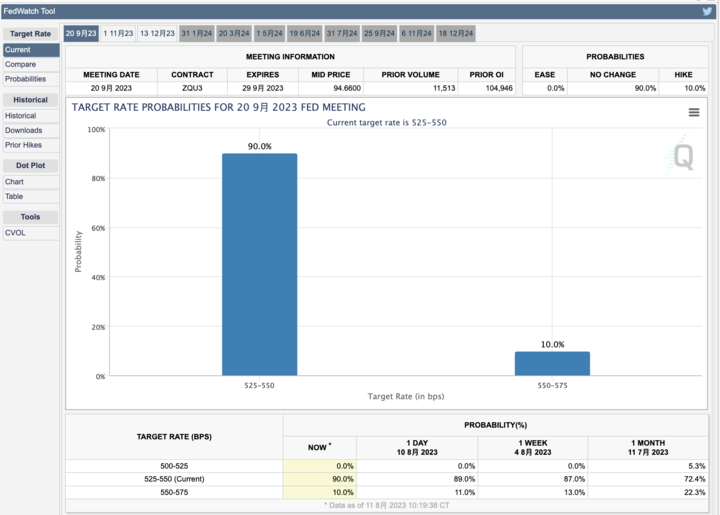The width and height of the screenshot is (720, 515).
Task: Click the NO CHANGE column header
Action: coord(613,75)
